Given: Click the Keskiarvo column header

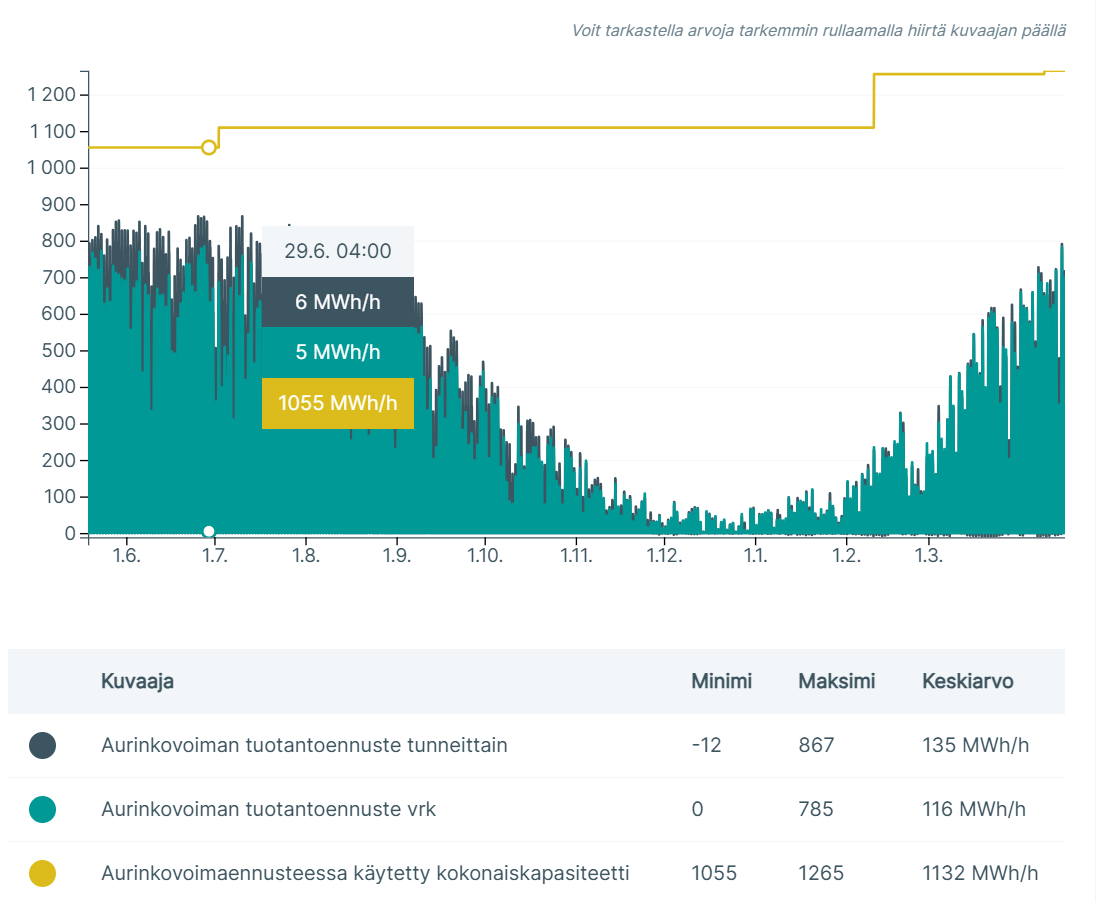Looking at the screenshot, I should pyautogui.click(x=967, y=681).
